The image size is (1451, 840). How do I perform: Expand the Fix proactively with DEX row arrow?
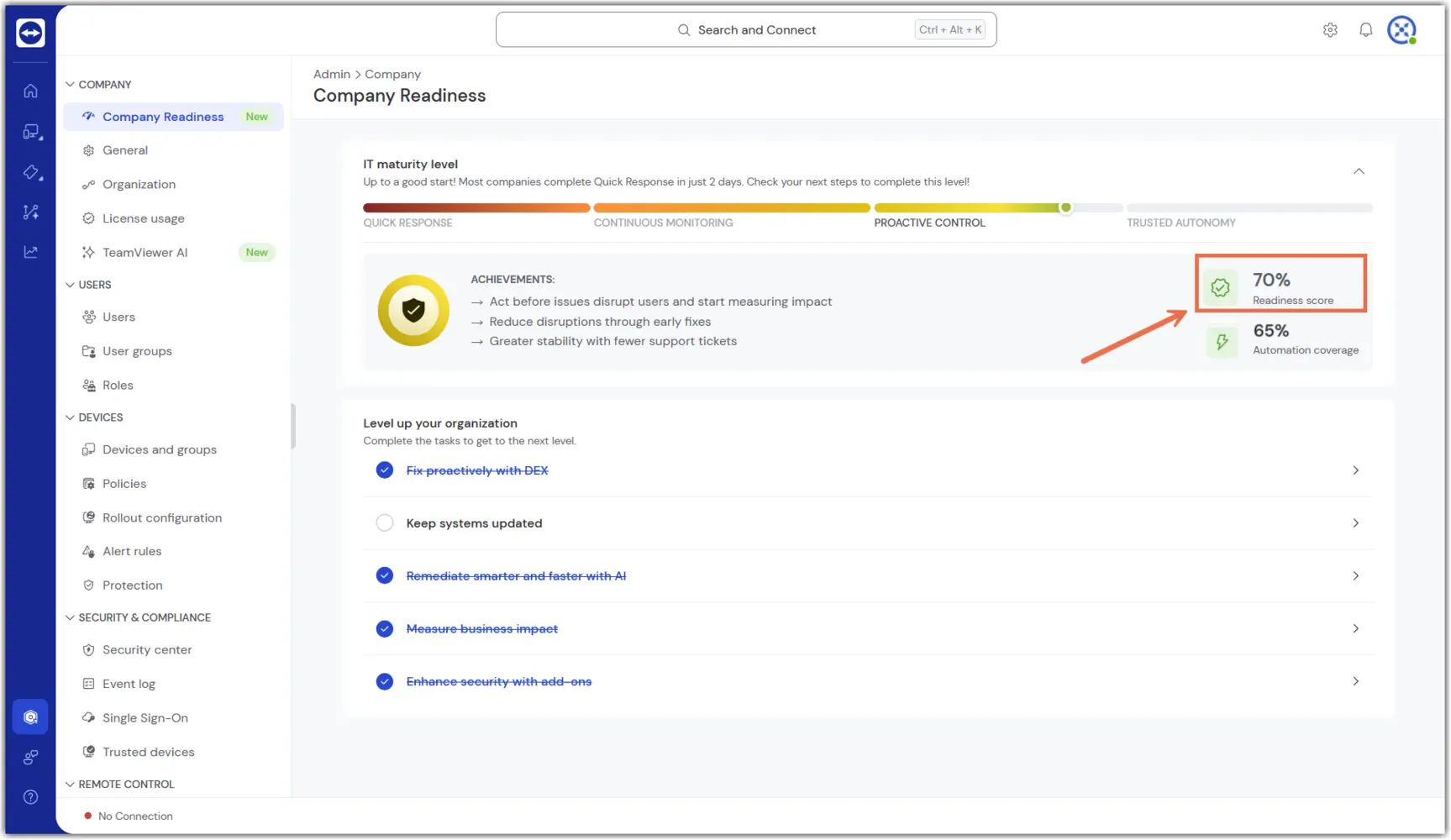coord(1355,470)
